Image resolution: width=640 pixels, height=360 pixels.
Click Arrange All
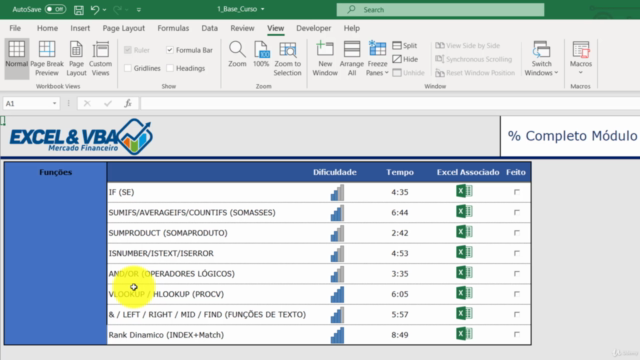click(351, 58)
